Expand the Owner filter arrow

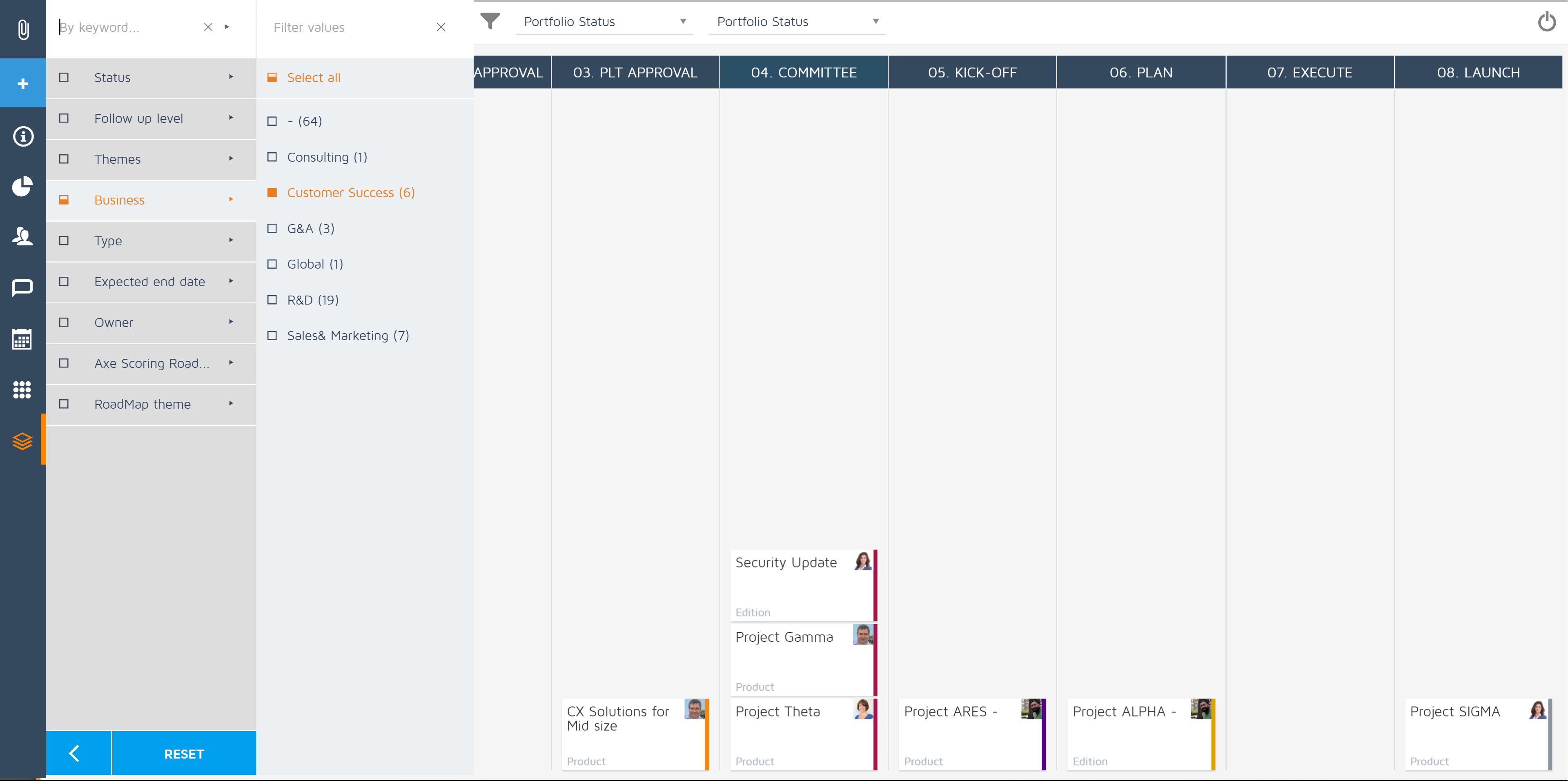click(x=231, y=322)
